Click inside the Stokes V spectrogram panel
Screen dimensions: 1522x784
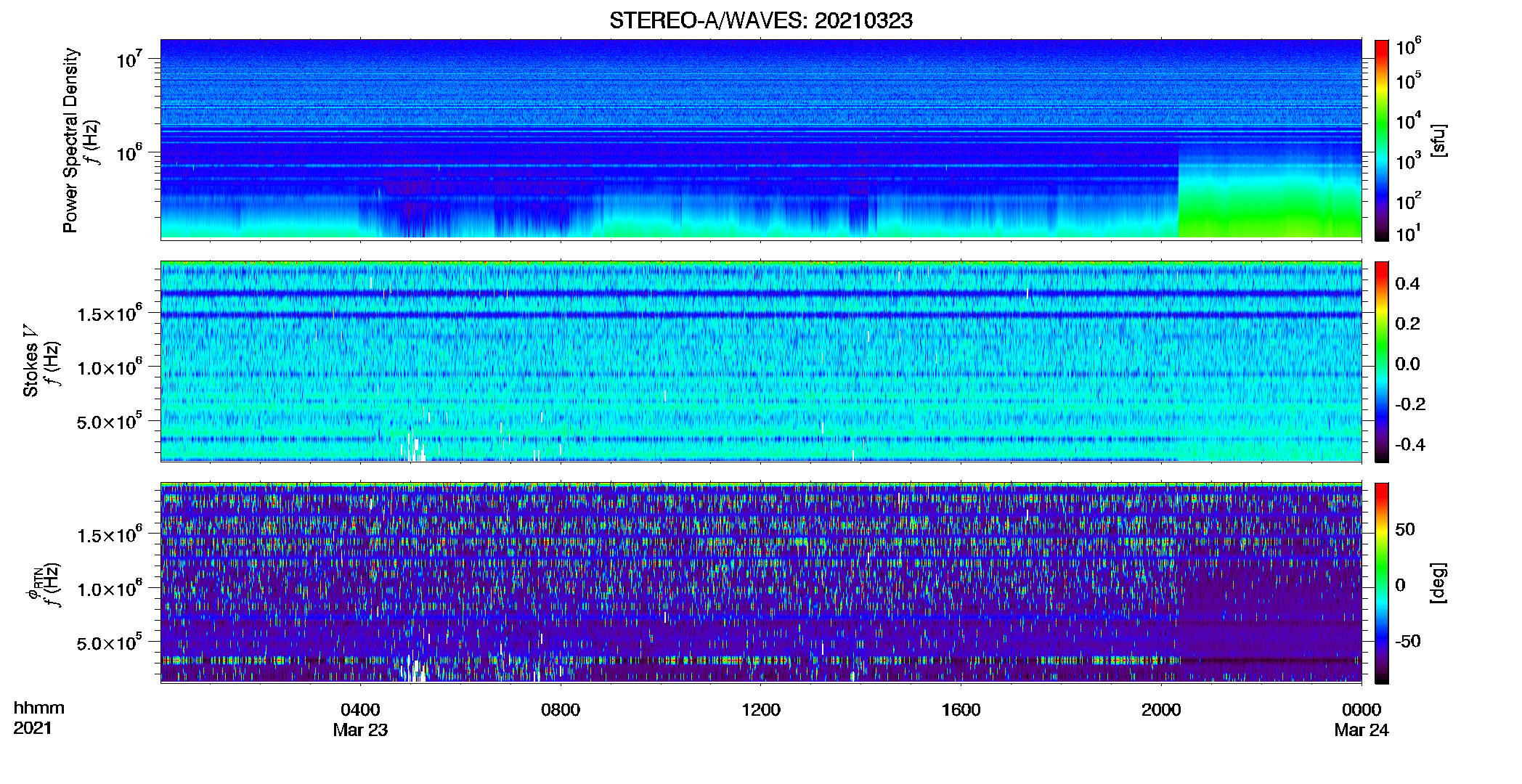[x=761, y=361]
